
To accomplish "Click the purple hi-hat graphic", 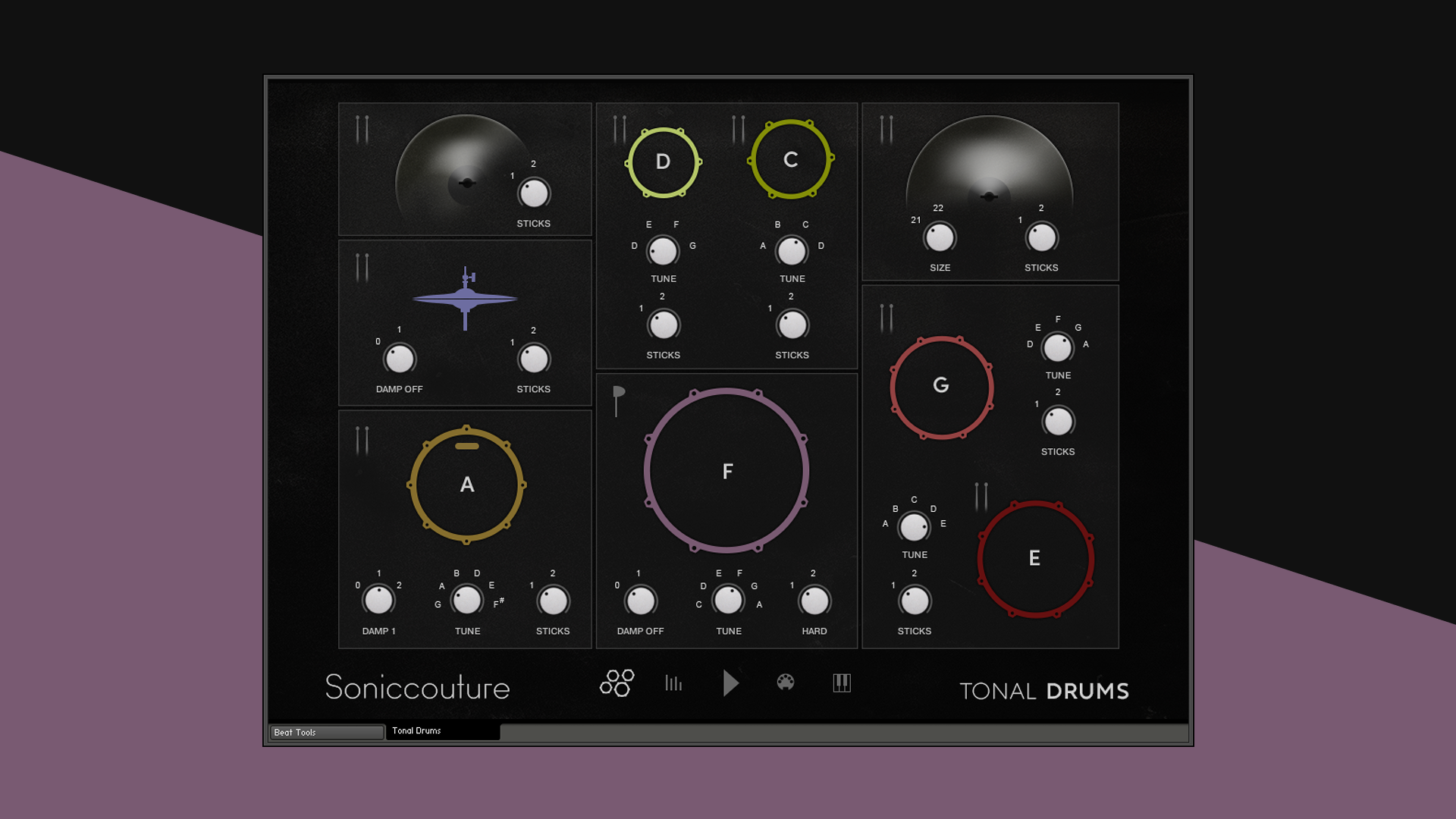I will pyautogui.click(x=468, y=300).
